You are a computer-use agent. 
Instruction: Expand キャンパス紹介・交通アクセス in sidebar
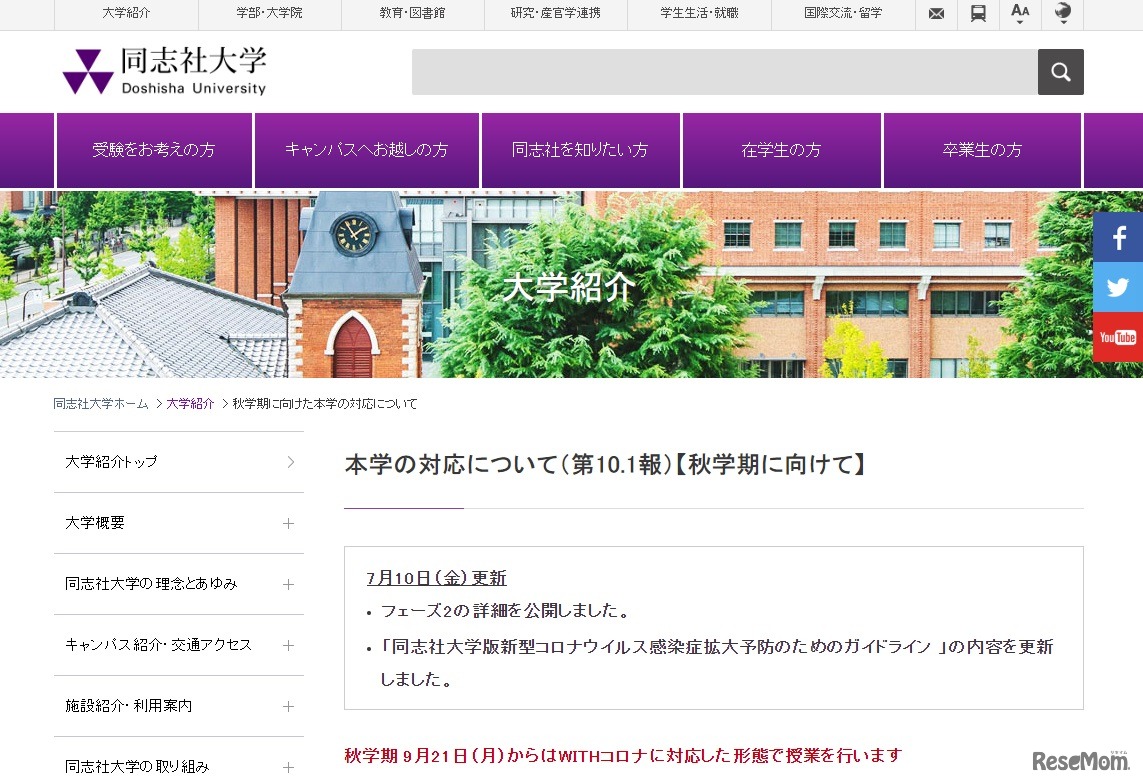click(288, 645)
